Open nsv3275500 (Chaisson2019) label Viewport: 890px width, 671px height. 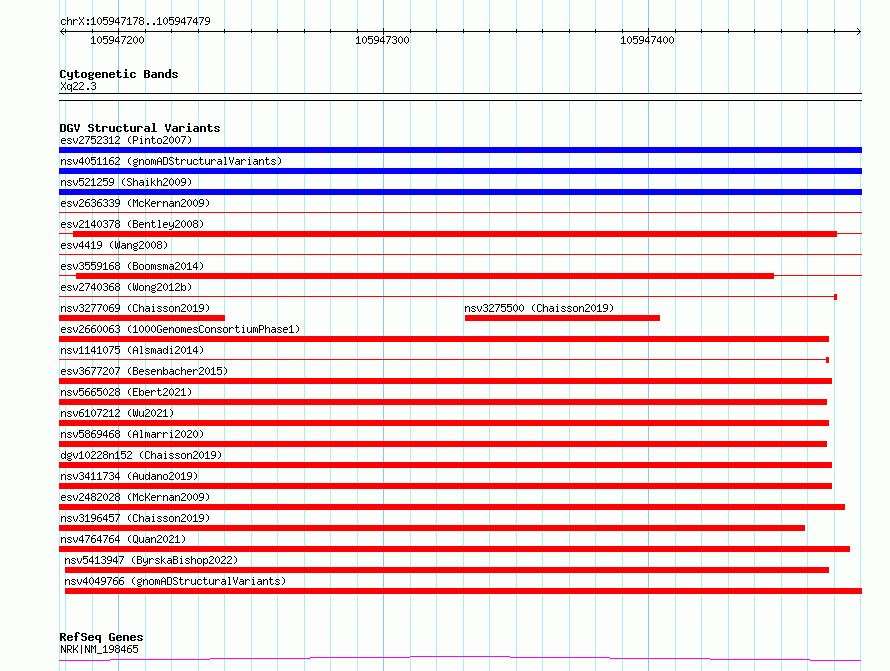[539, 308]
